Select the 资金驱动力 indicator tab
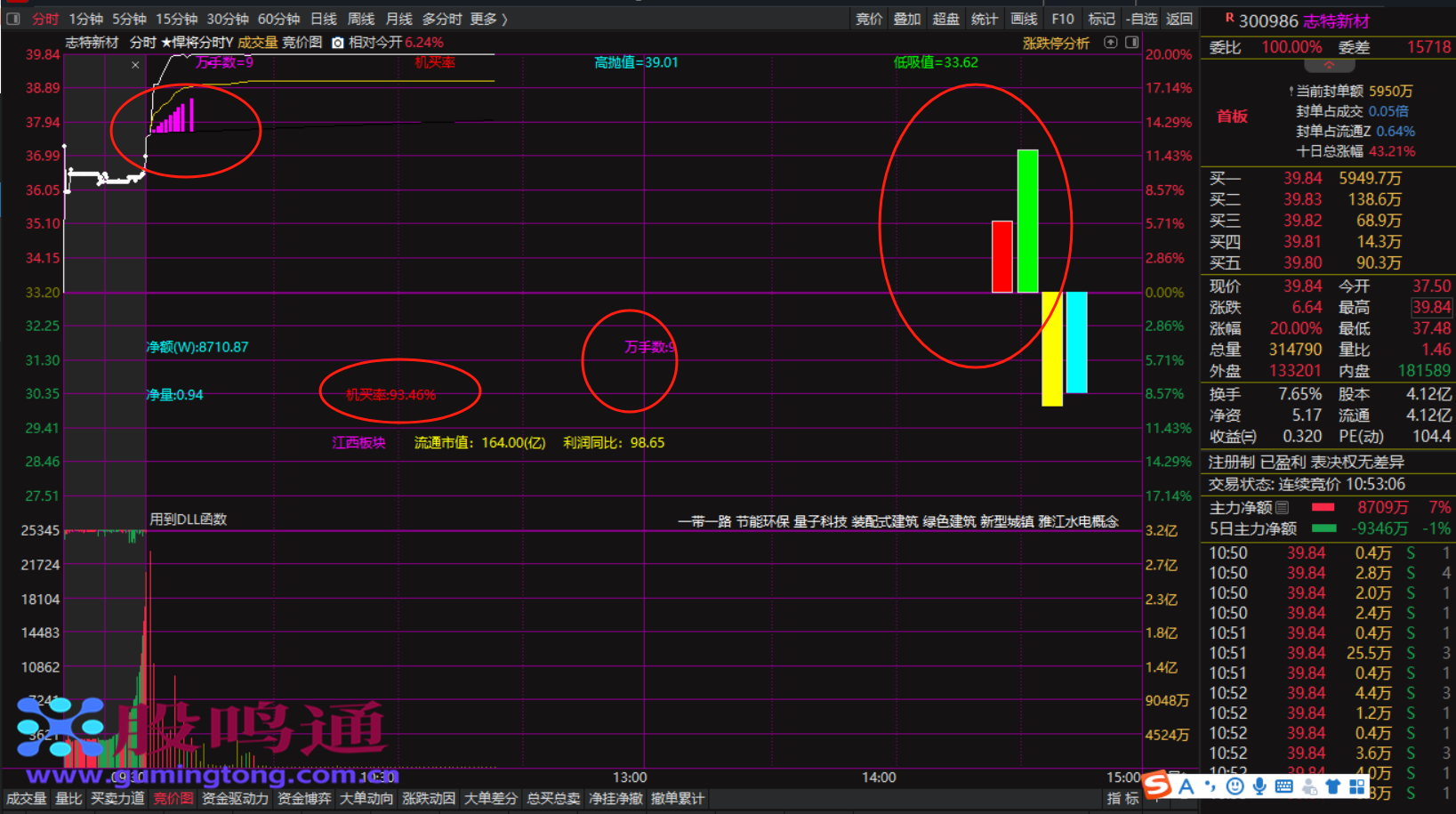 click(x=235, y=798)
